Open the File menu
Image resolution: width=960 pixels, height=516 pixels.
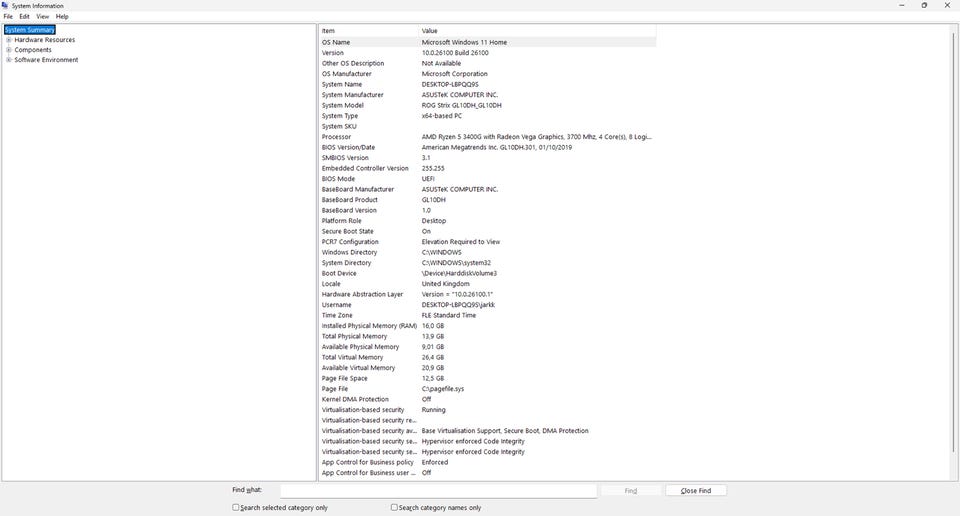pos(8,17)
